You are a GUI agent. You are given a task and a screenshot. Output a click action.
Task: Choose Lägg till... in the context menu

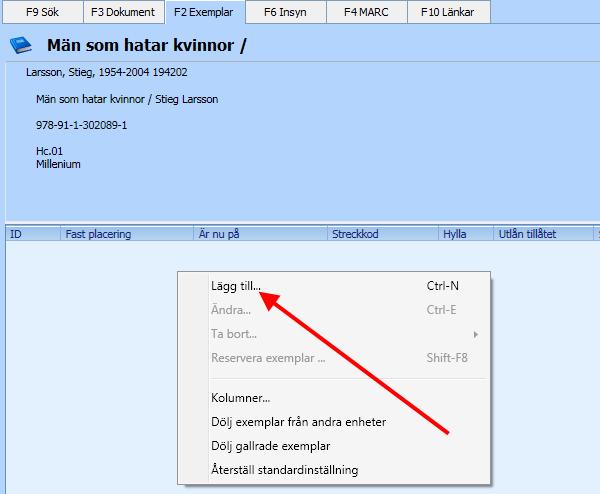pos(334,286)
